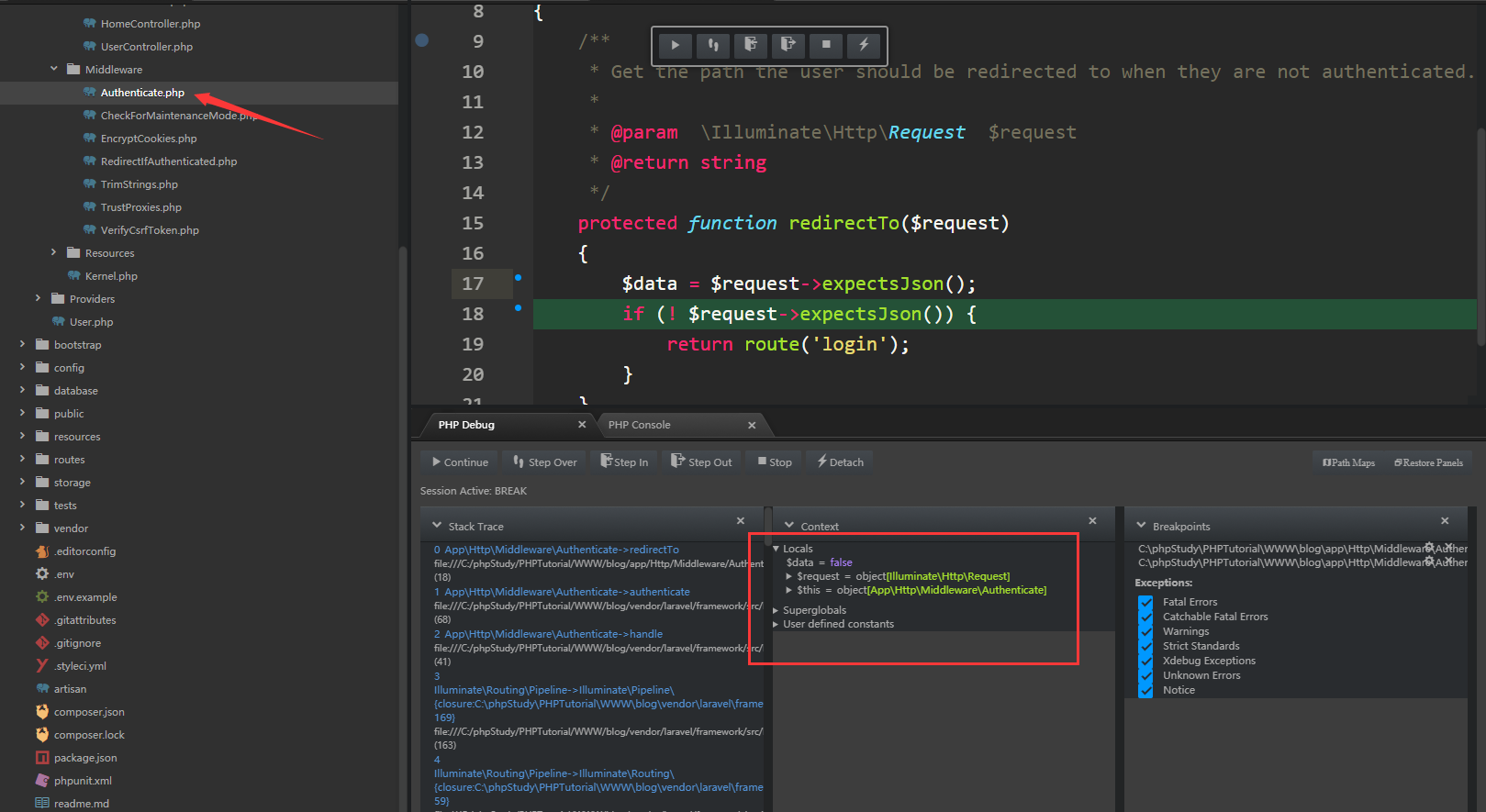Click the floating Stop square icon

point(826,44)
